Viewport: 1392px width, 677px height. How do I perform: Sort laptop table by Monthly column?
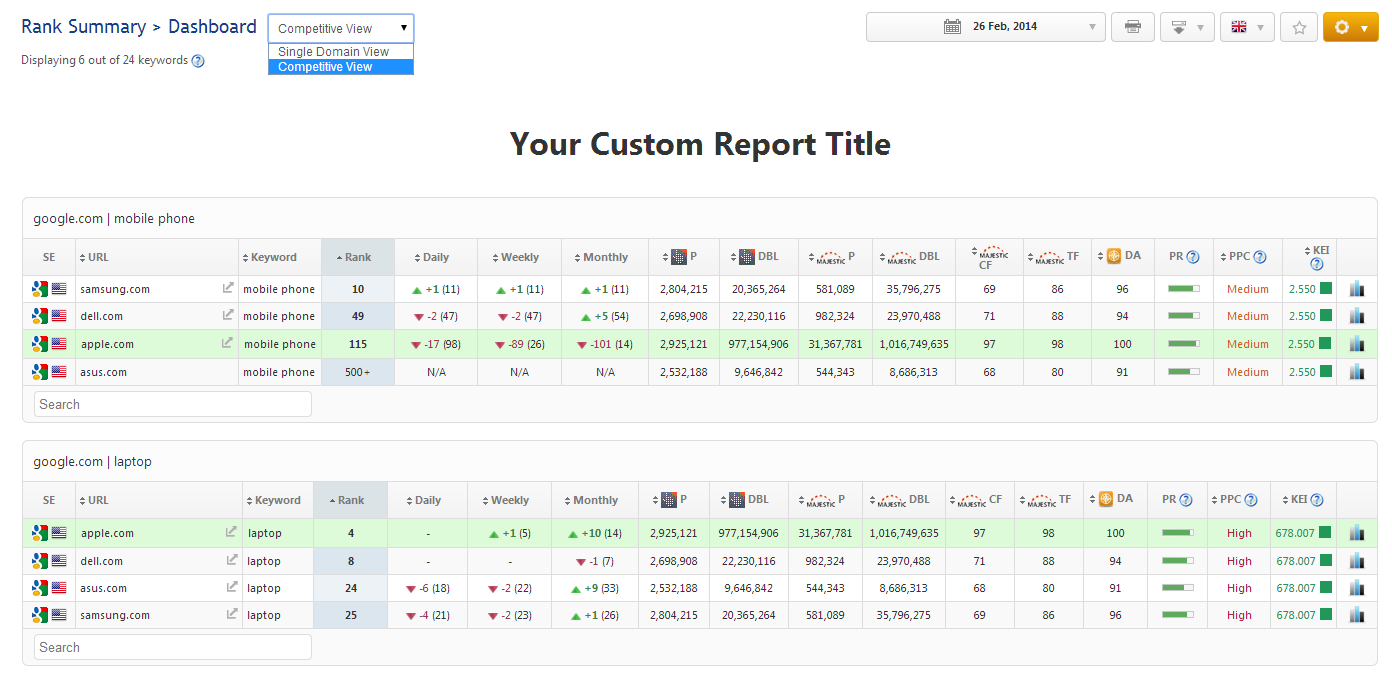click(595, 501)
